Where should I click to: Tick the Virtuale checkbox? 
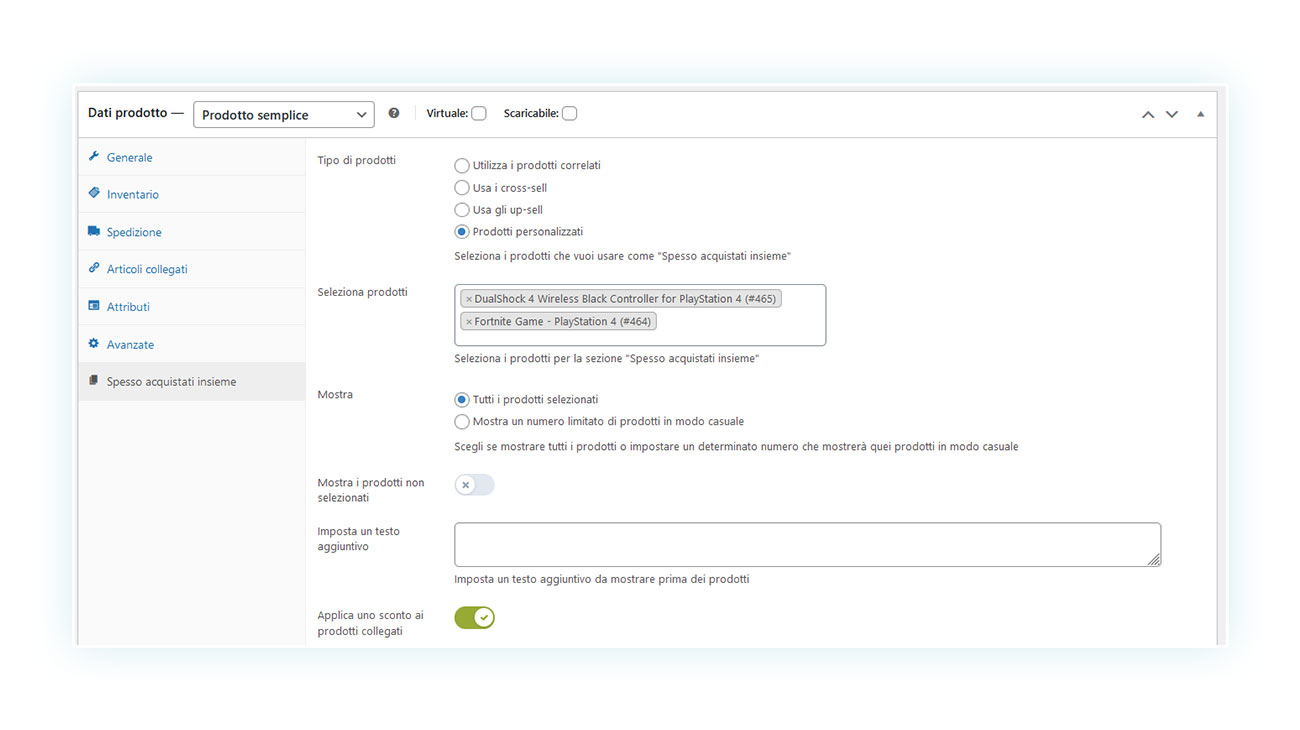479,113
